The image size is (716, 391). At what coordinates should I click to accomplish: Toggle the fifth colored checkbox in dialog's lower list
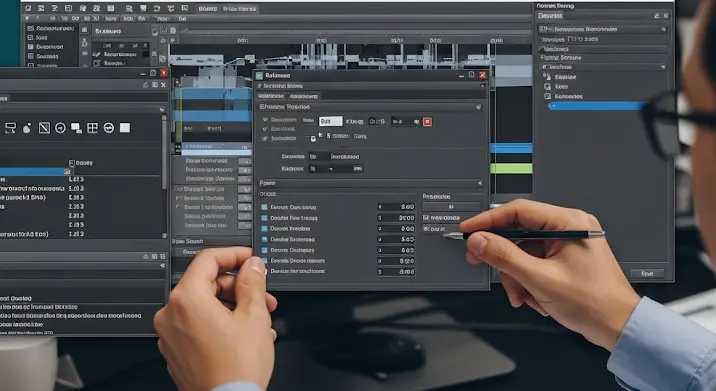point(264,250)
